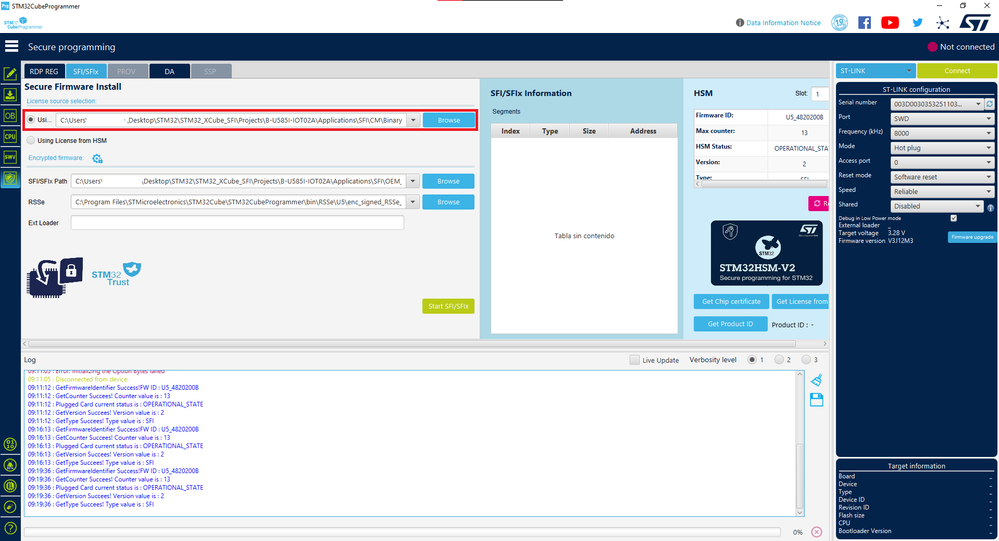The image size is (999, 541).
Task: Click the ST logo
Action: pyautogui.click(x=975, y=22)
